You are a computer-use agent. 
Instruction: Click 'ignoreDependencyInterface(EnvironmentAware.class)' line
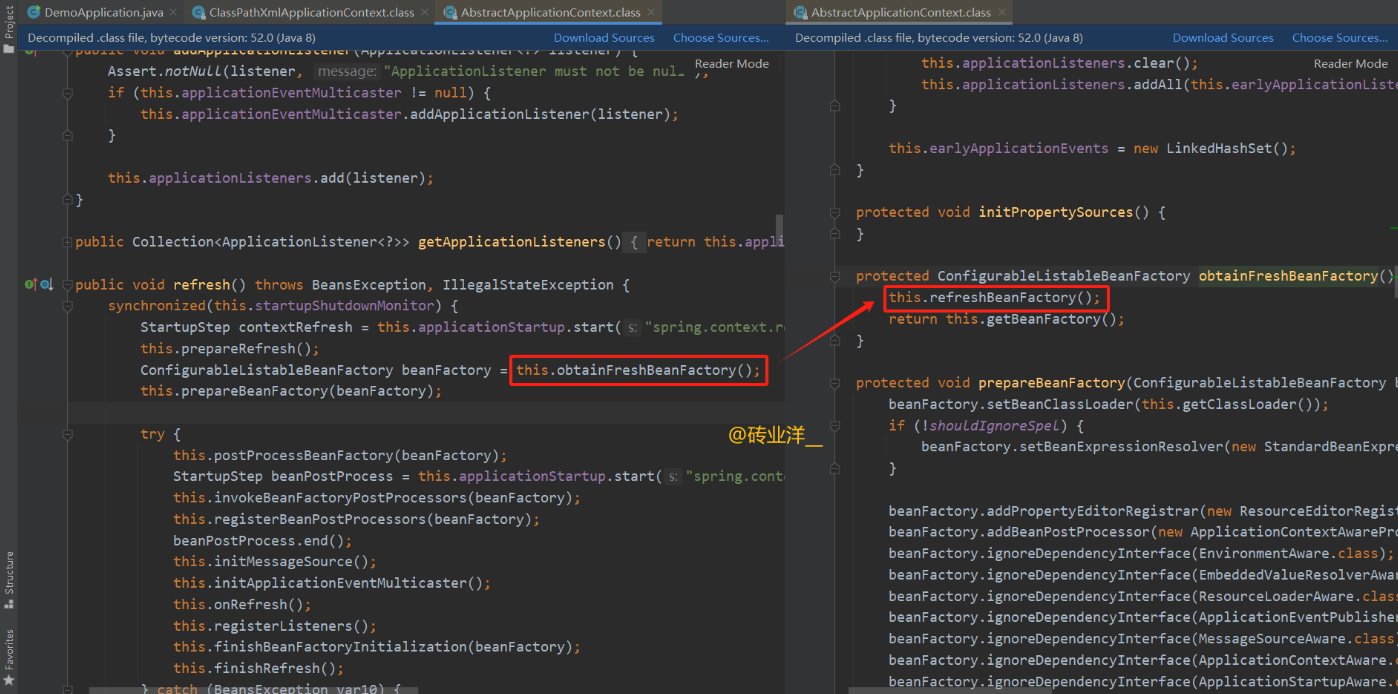[1141, 553]
